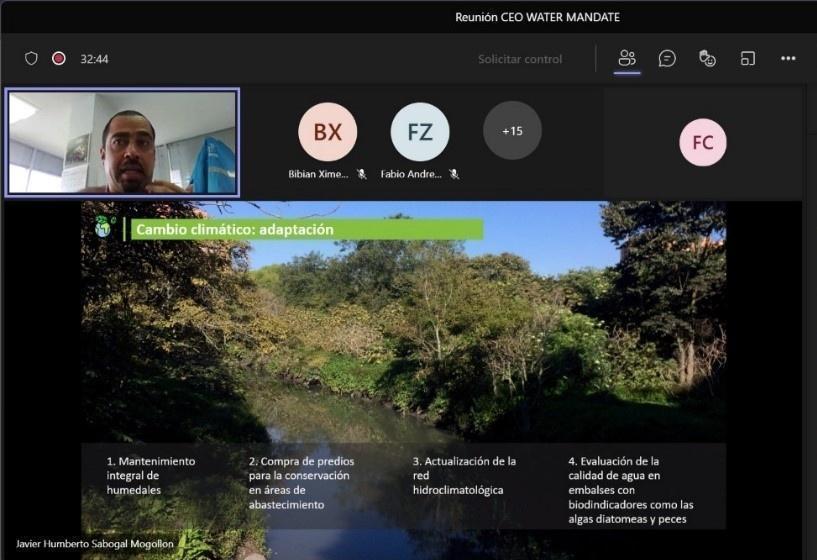Click the share content icon

pyautogui.click(x=747, y=58)
